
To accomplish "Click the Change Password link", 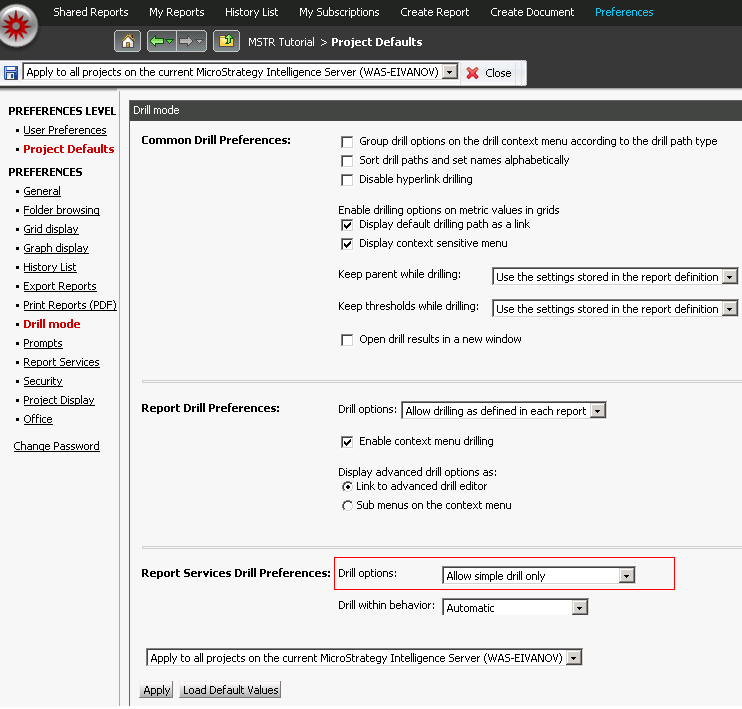I will (57, 446).
